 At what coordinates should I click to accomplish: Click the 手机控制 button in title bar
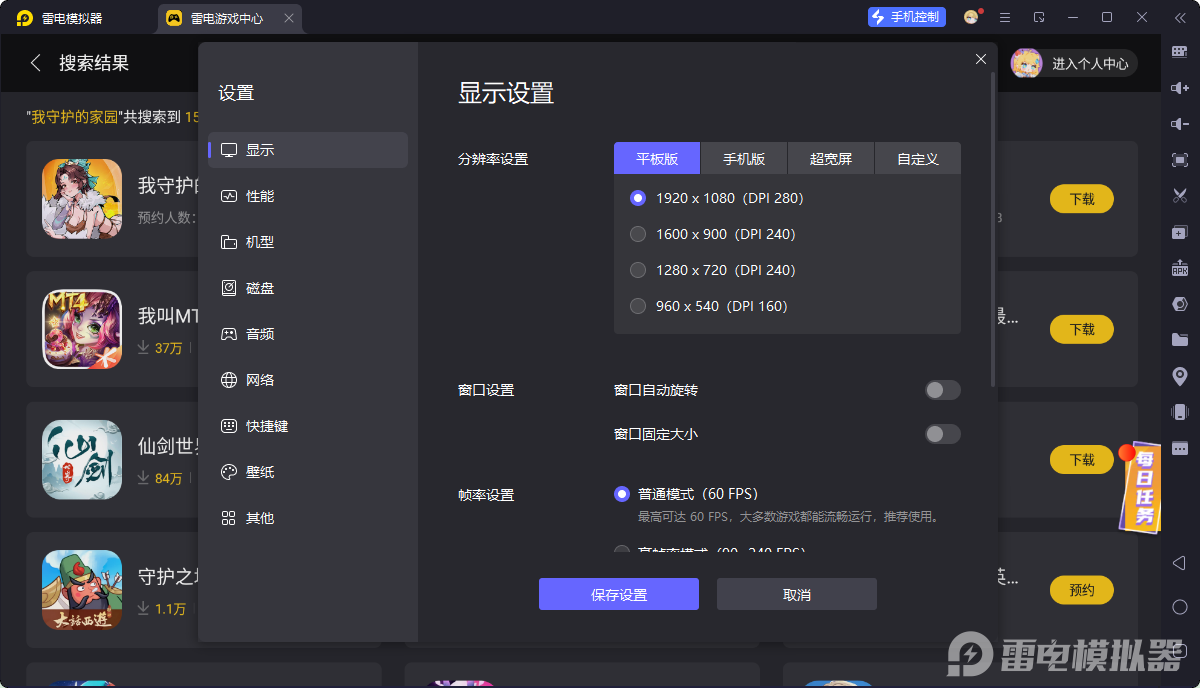907,17
